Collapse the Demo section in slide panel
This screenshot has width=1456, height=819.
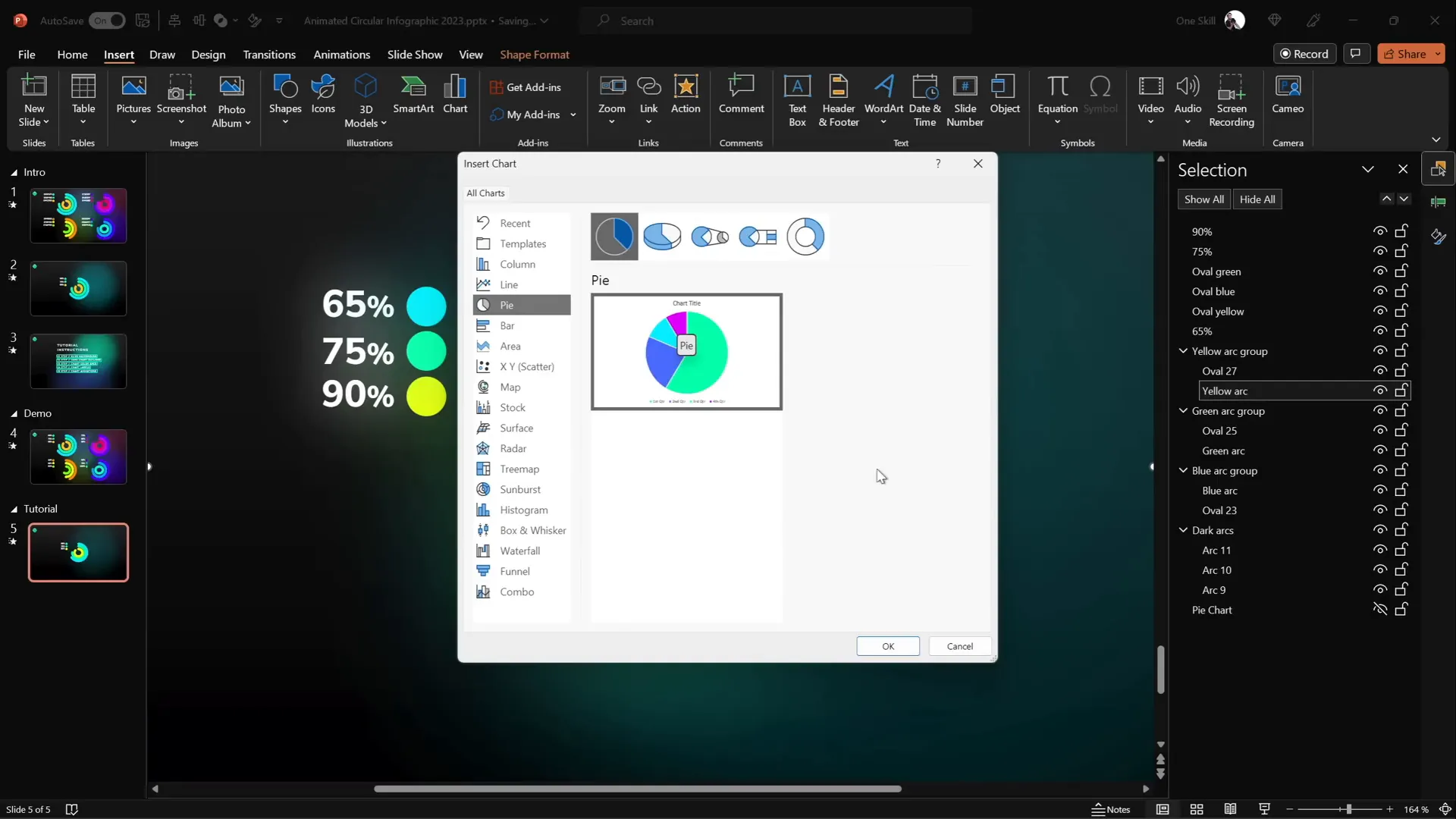(x=14, y=413)
